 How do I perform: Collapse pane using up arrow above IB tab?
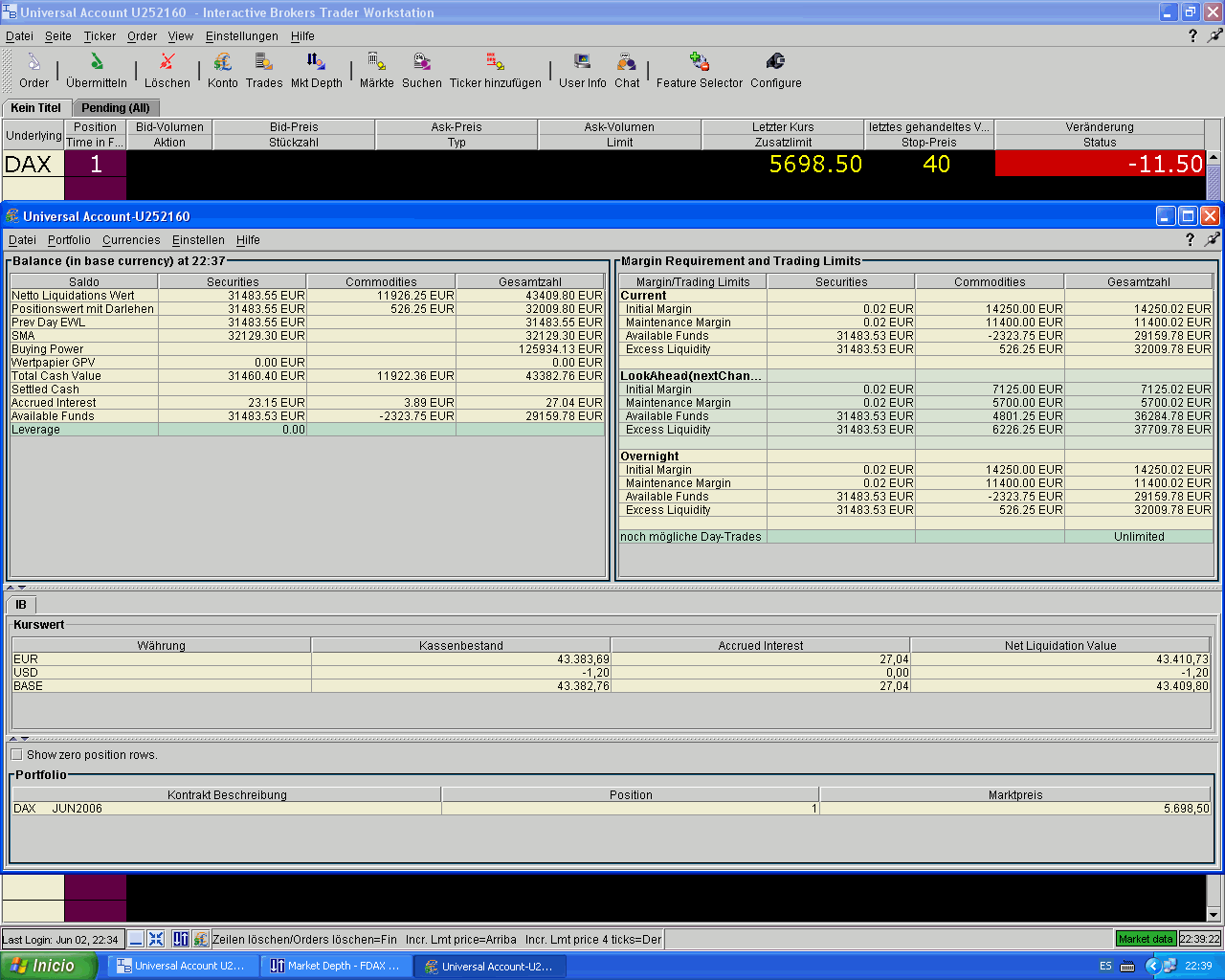(x=11, y=588)
